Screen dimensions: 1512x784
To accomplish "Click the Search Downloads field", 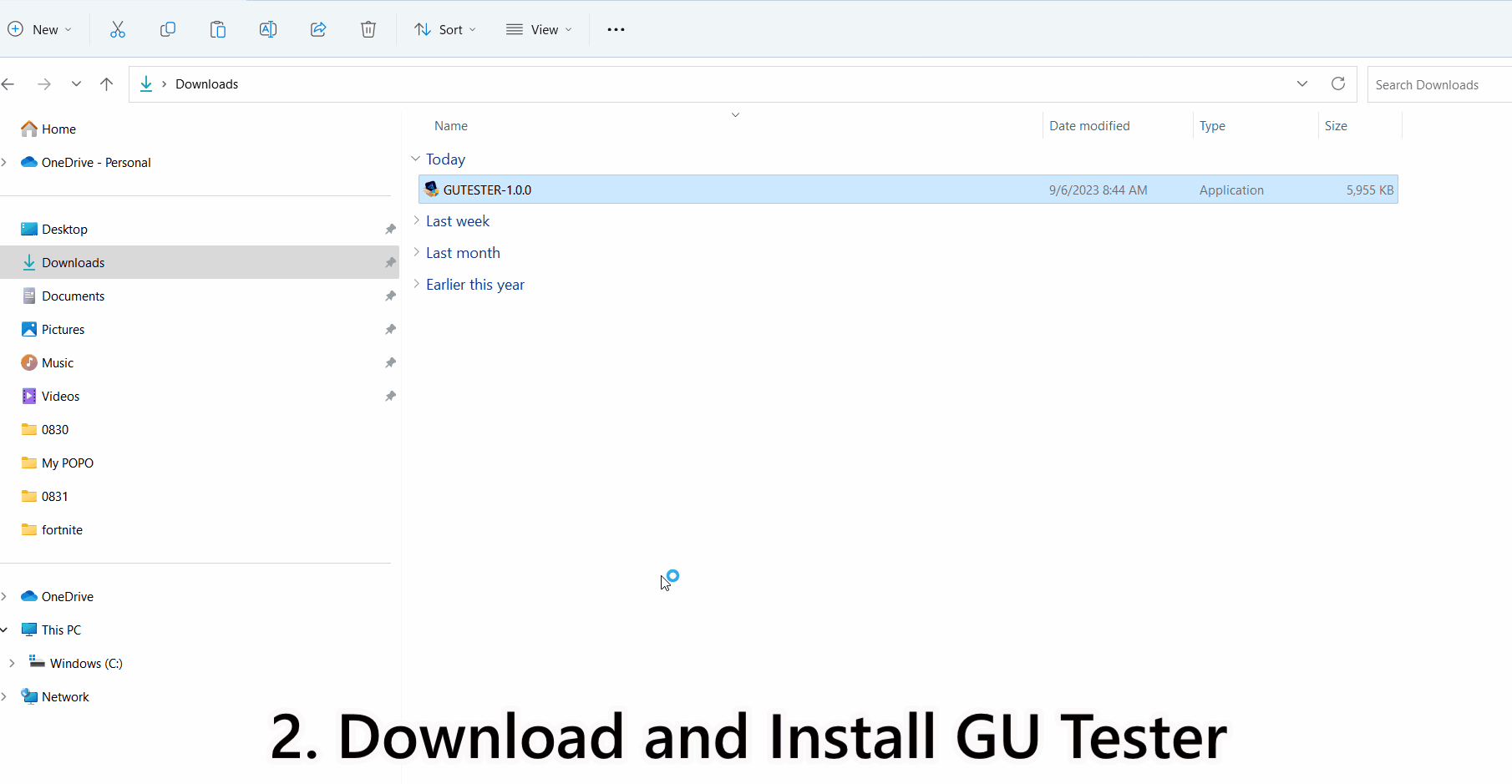I will [x=1437, y=85].
